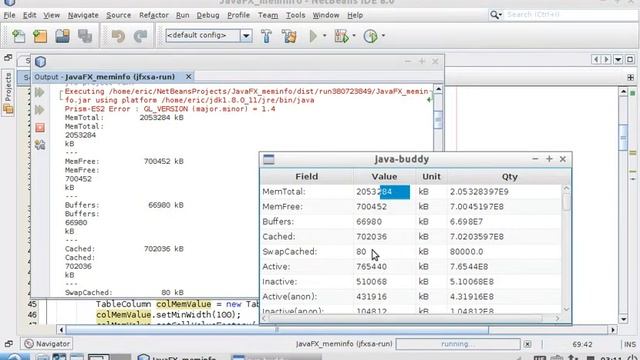Image resolution: width=640 pixels, height=360 pixels.
Task: Select the Buffers: field cell in table
Action: [x=307, y=222]
